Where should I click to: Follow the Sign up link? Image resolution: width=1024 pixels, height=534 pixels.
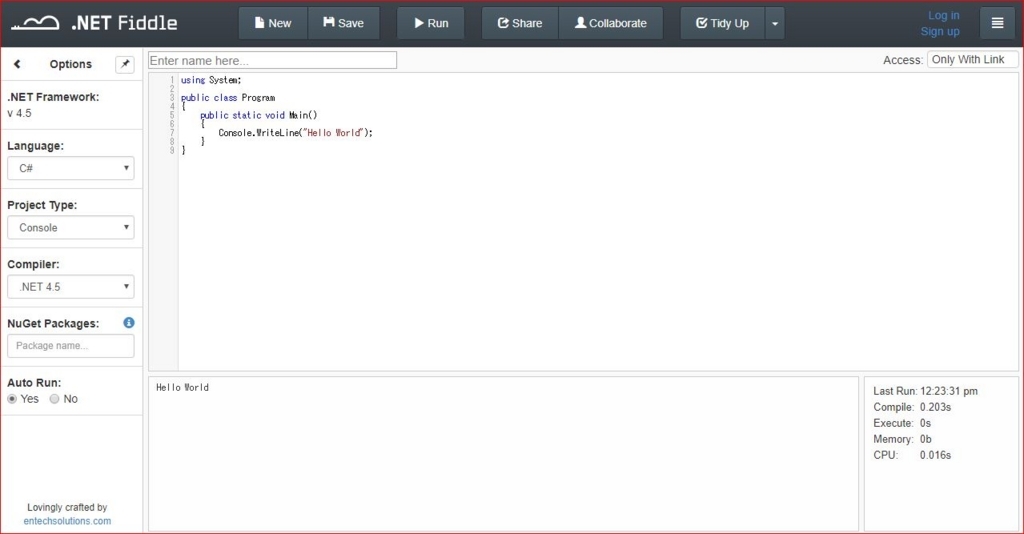tap(940, 31)
